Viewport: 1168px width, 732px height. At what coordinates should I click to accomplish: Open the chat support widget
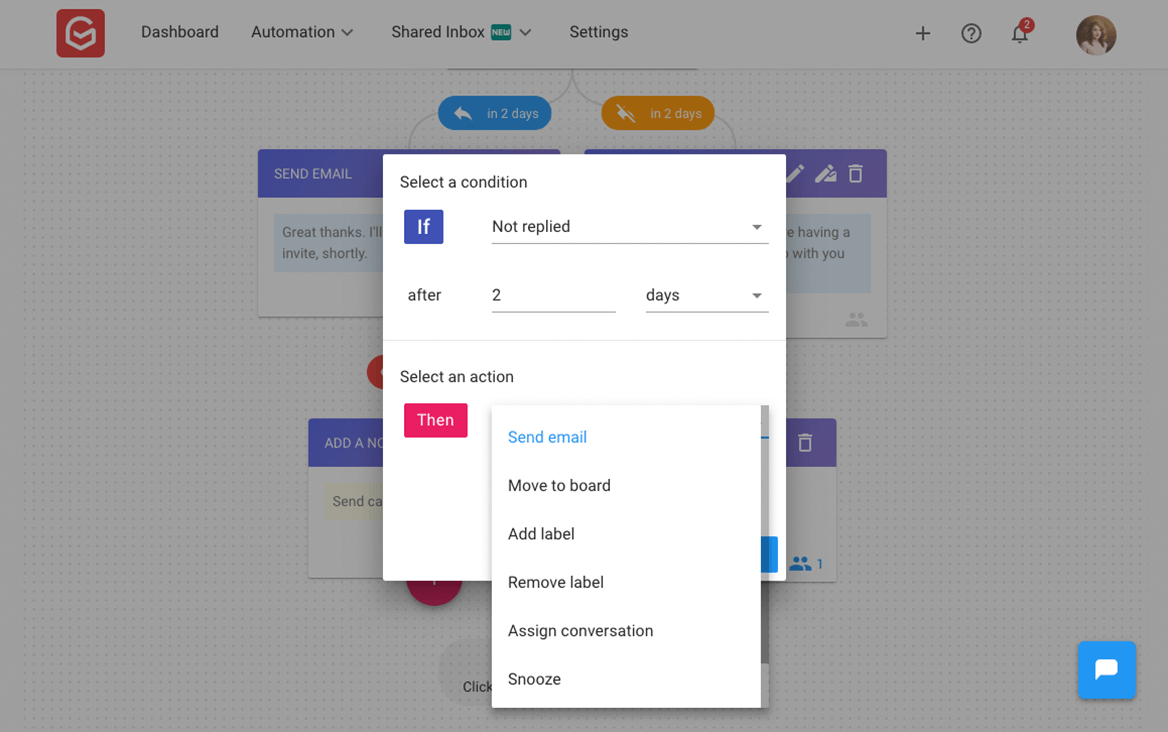click(x=1106, y=669)
